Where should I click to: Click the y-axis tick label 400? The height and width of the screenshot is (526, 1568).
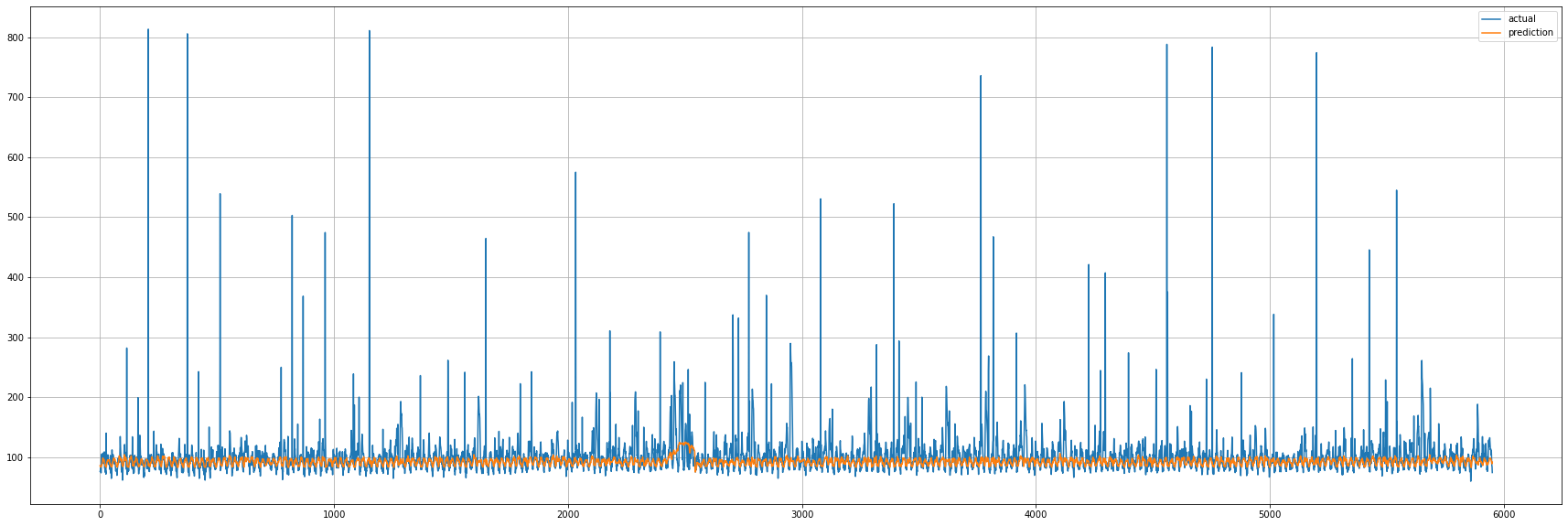(16, 277)
